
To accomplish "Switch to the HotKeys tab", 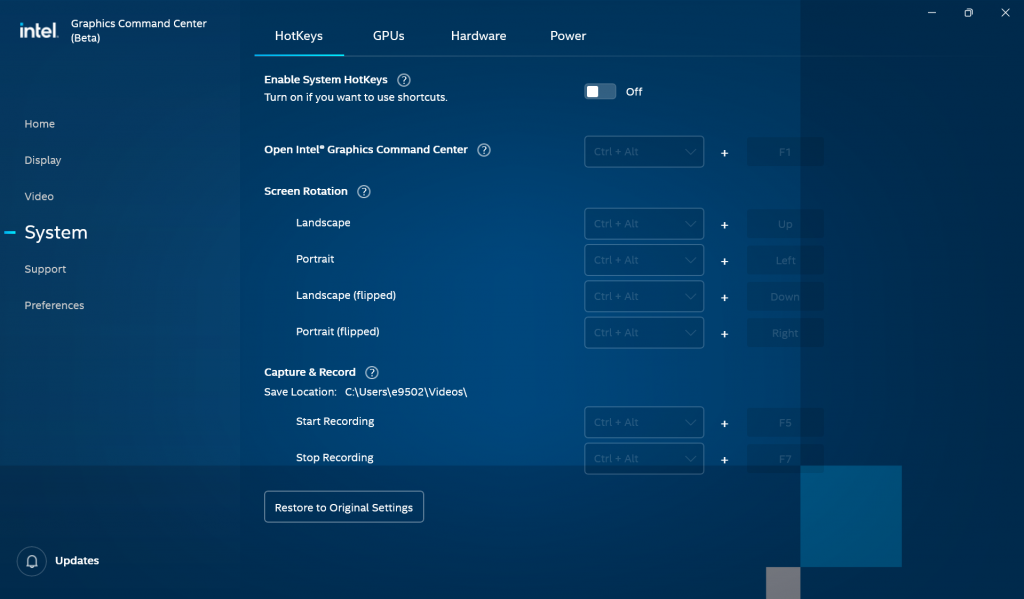I will [x=298, y=36].
